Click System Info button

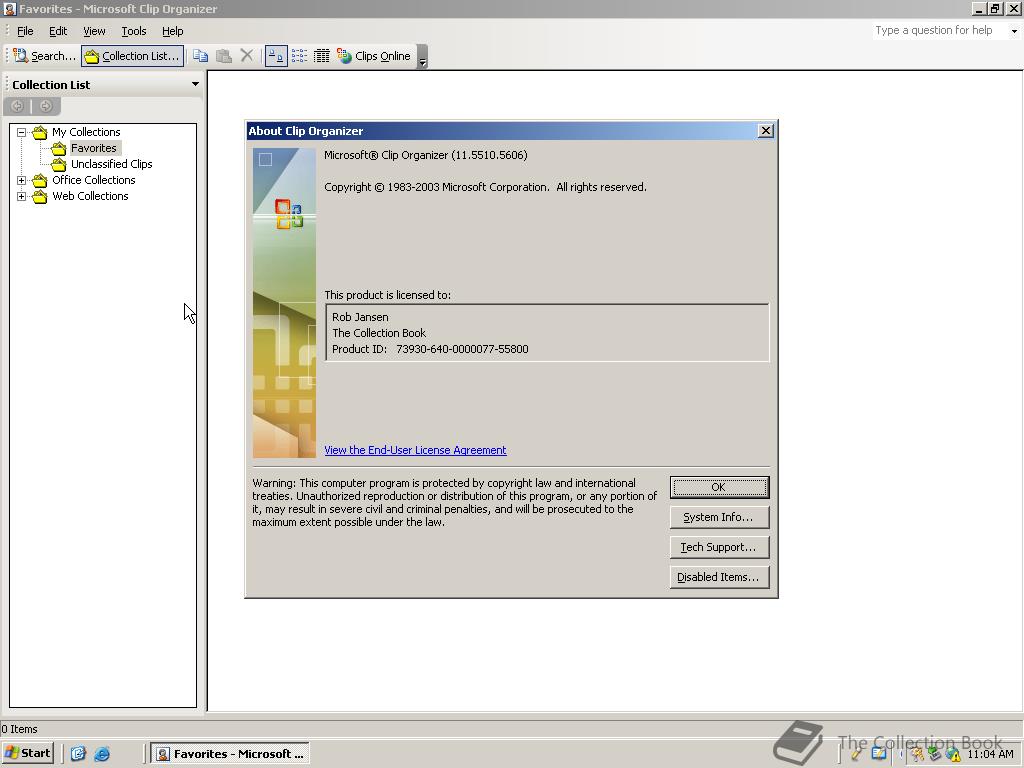719,517
